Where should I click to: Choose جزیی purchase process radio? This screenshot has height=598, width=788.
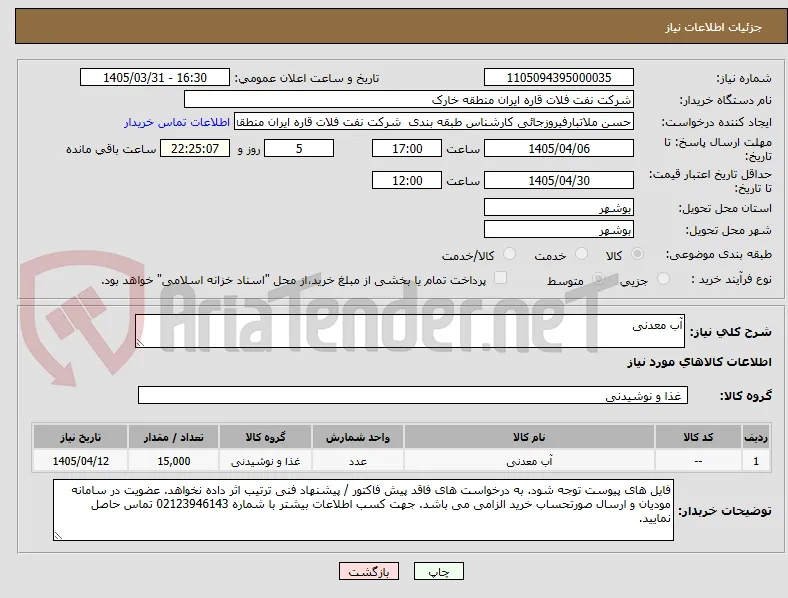point(663,278)
